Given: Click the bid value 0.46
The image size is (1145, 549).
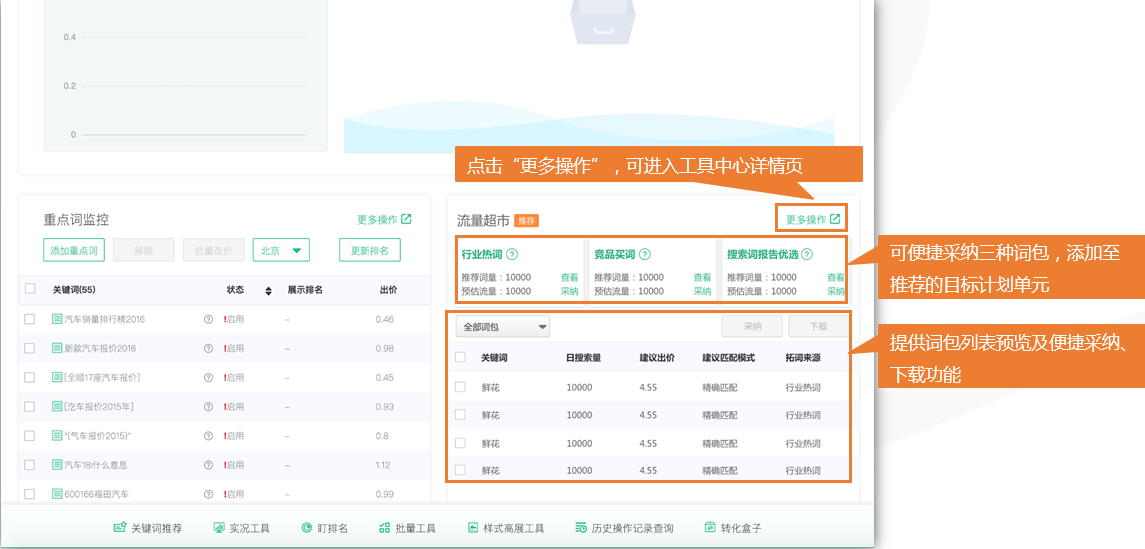Looking at the screenshot, I should (385, 319).
